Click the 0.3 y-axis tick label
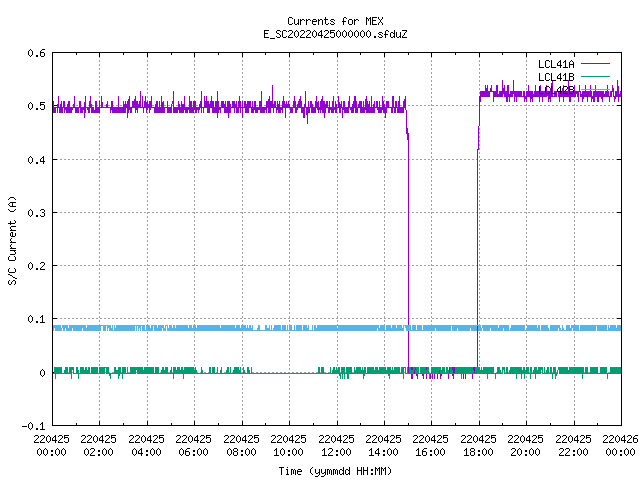 point(36,213)
